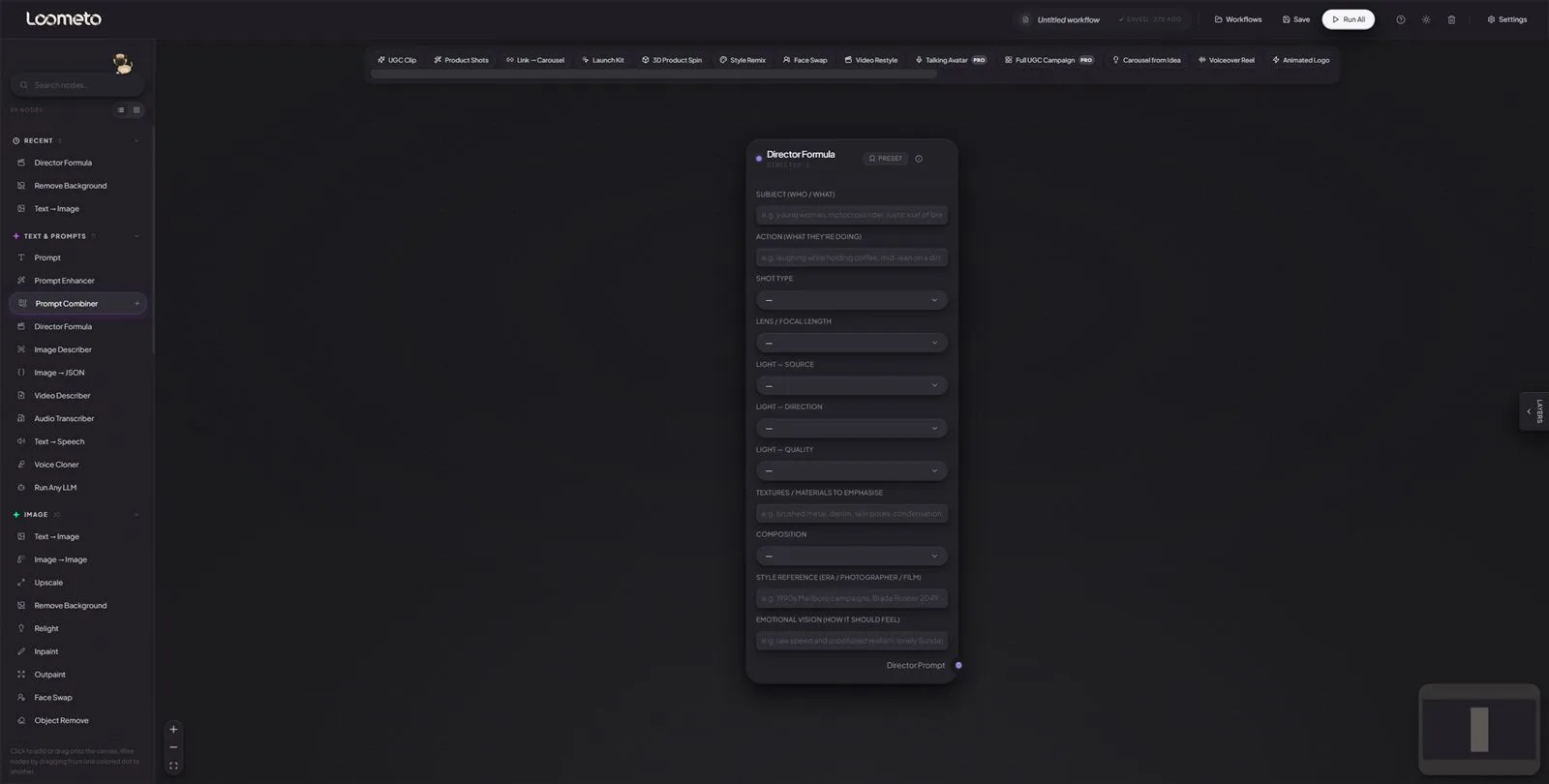Open the Light — Direction dropdown

tap(851, 428)
